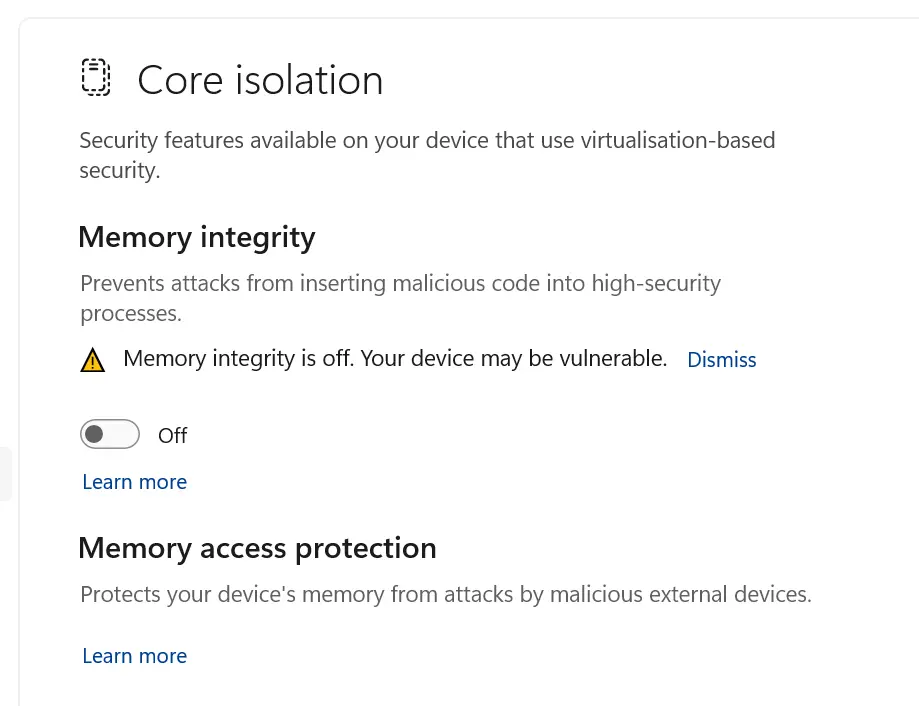The image size is (919, 706).
Task: Select the Memory integrity section heading
Action: coord(196,237)
